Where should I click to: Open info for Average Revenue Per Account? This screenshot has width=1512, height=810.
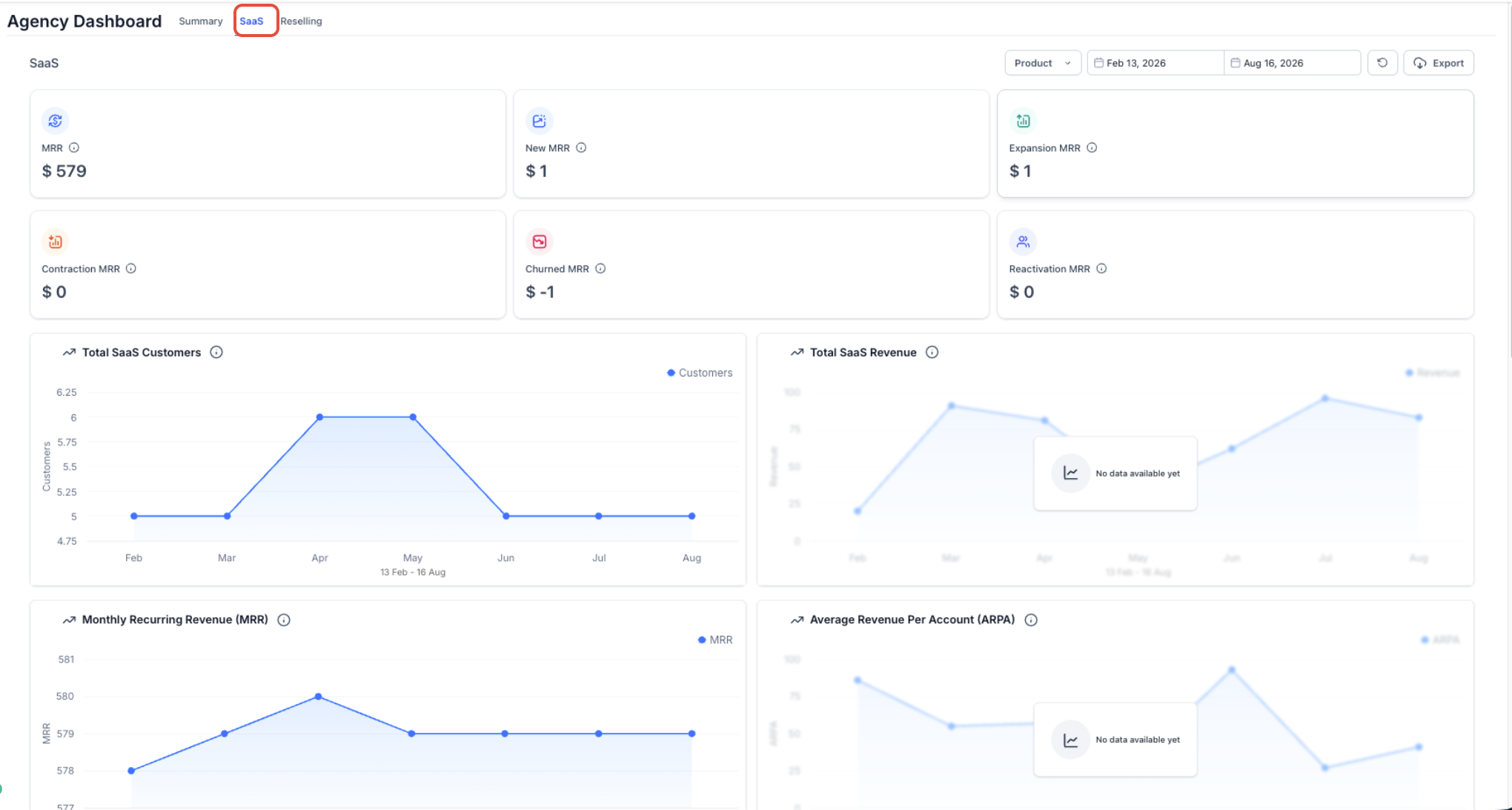1031,620
